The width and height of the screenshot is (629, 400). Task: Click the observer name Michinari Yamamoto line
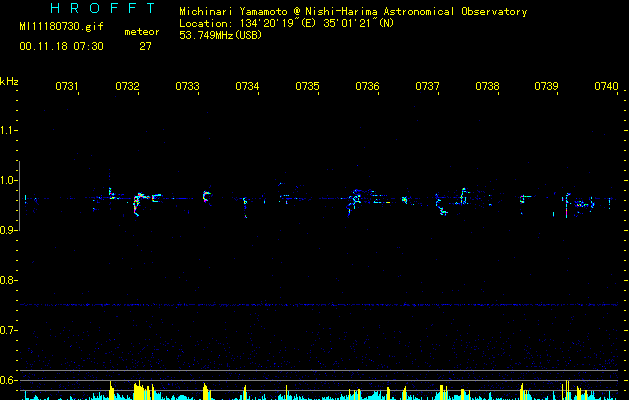pyautogui.click(x=353, y=12)
